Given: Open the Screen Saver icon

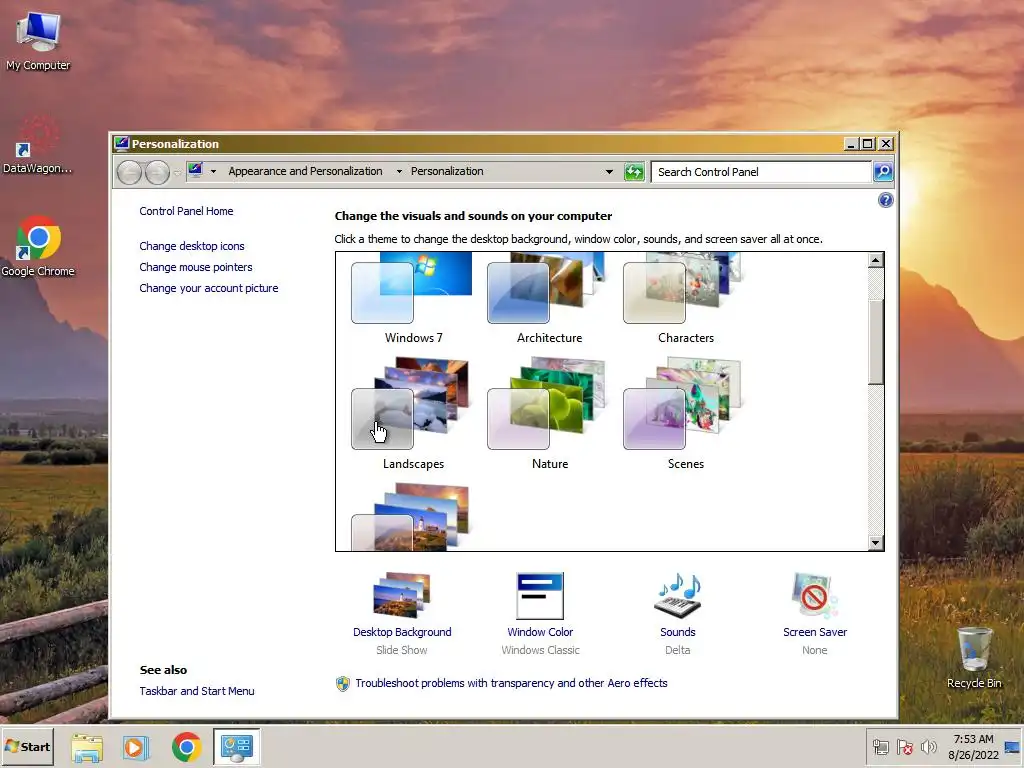Looking at the screenshot, I should (x=814, y=595).
